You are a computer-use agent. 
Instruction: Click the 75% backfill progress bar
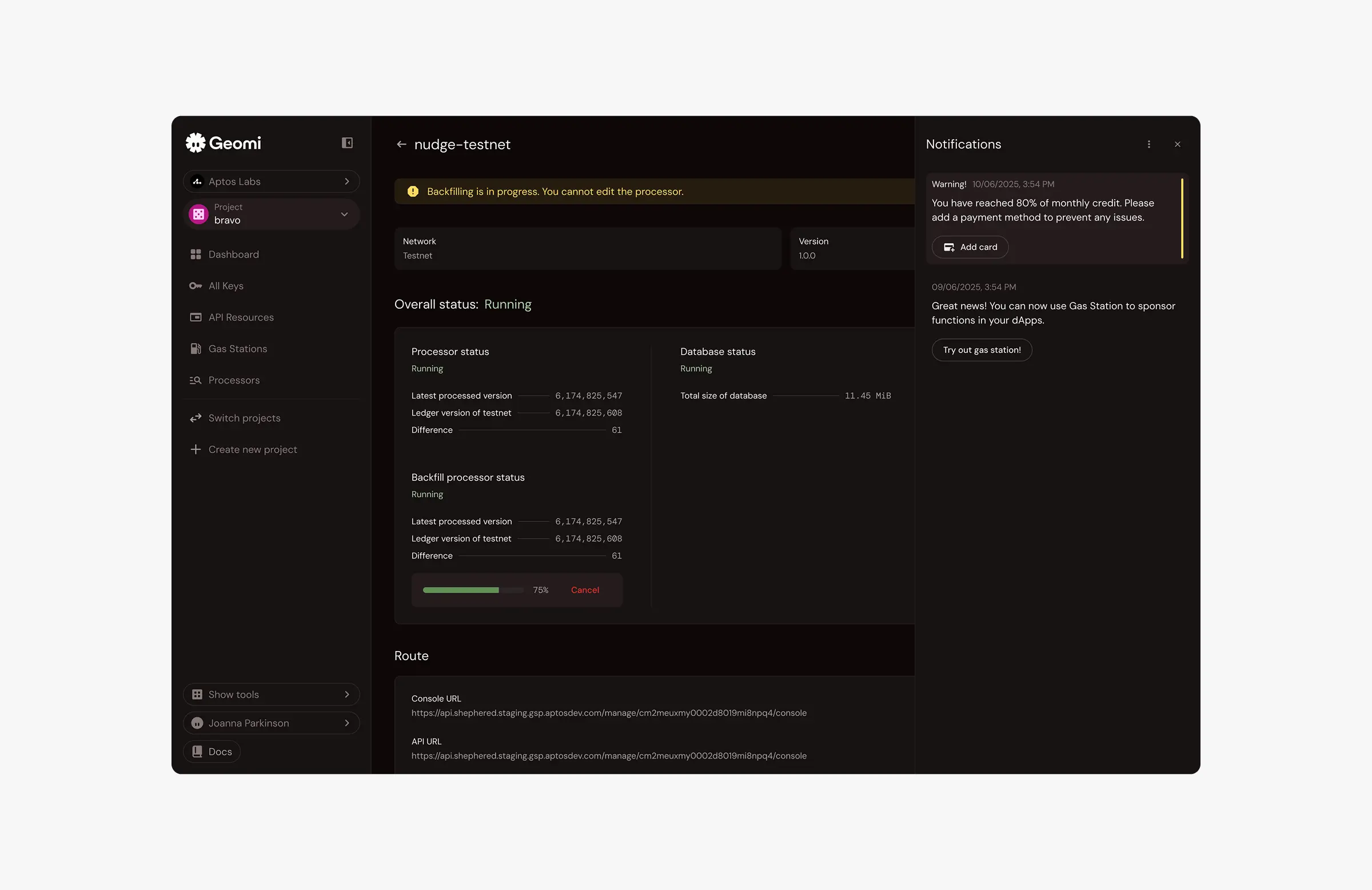[x=473, y=590]
